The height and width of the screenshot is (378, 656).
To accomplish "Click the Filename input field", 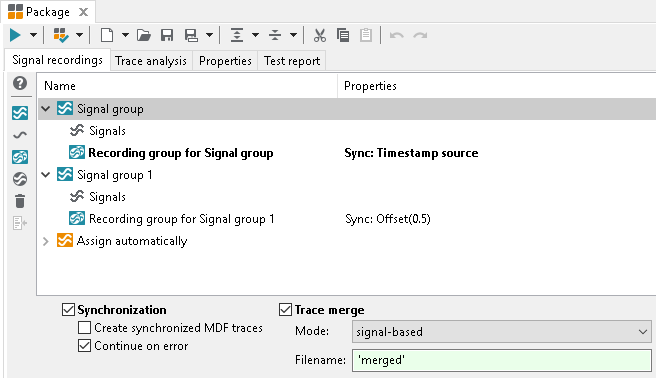I will click(x=502, y=360).
